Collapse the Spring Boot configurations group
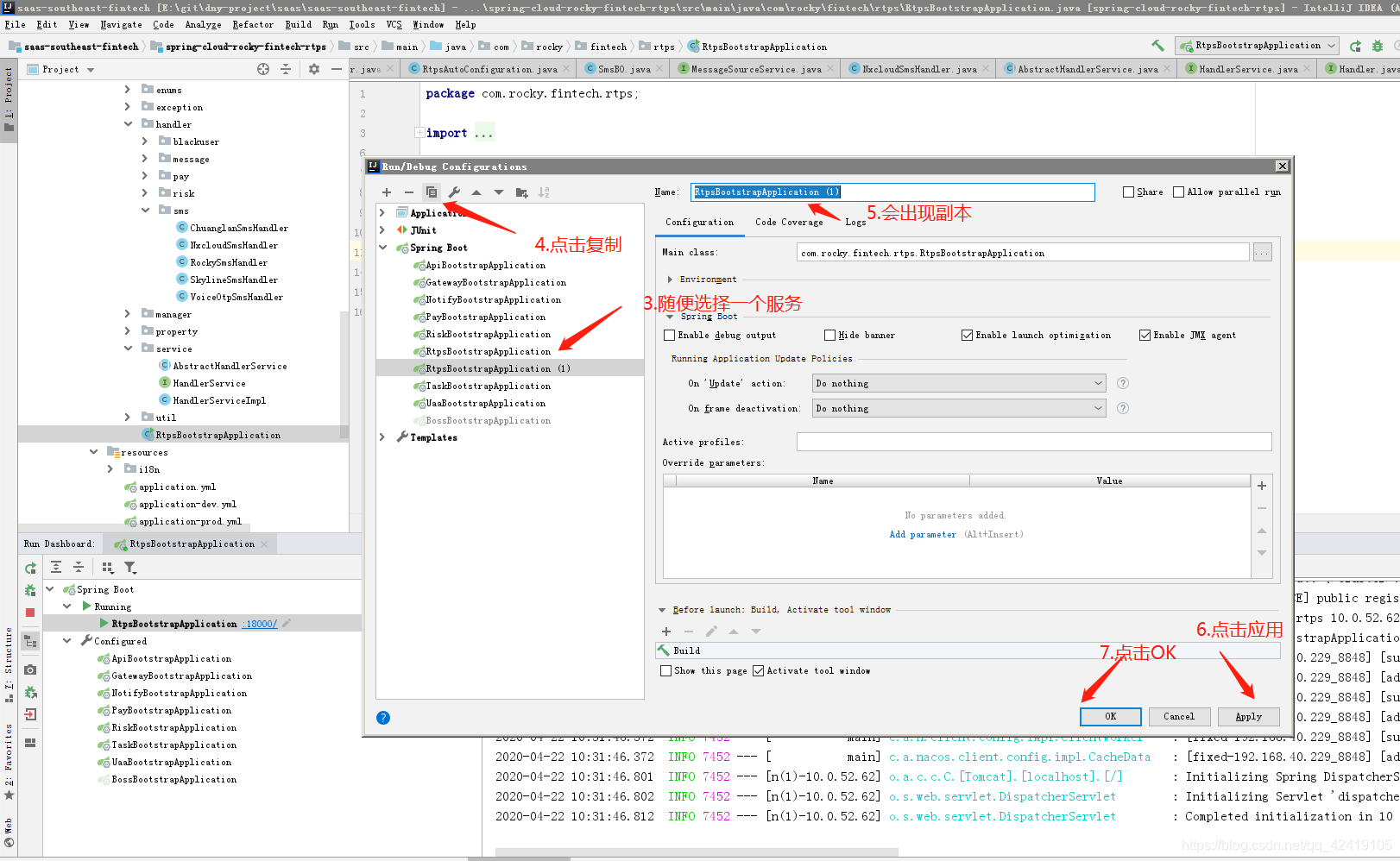Viewport: 1400px width, 861px height. (x=382, y=248)
